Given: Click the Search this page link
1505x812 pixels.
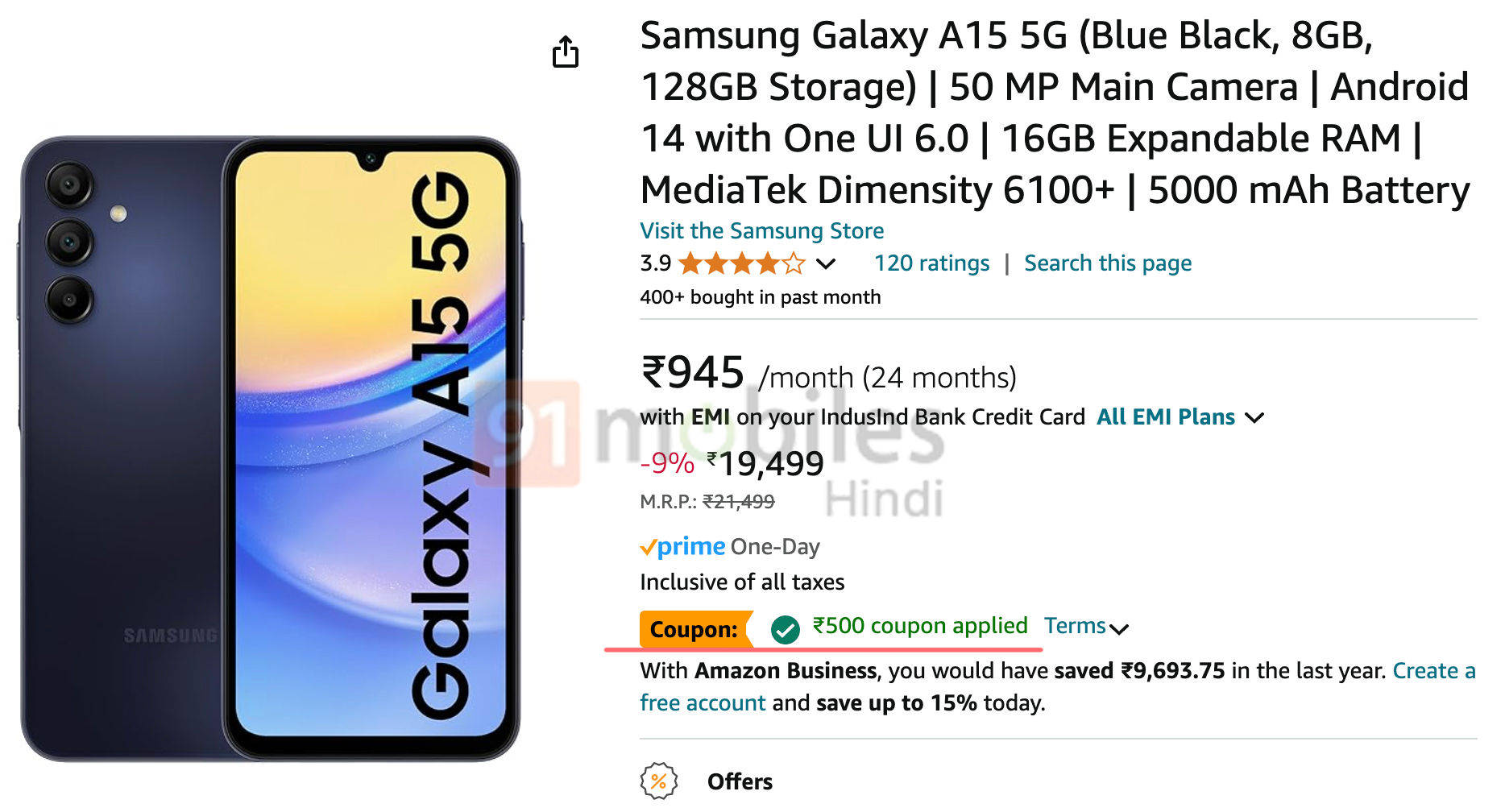Looking at the screenshot, I should [1108, 263].
